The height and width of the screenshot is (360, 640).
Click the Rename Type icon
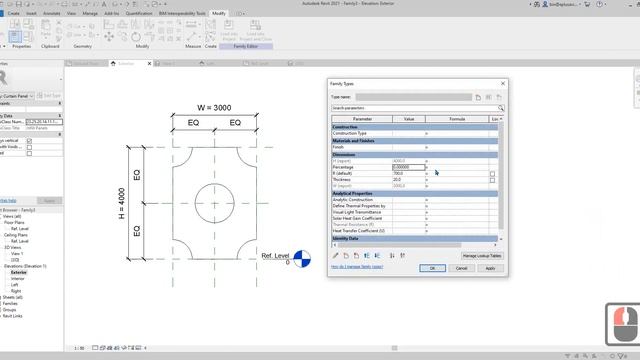(489, 97)
